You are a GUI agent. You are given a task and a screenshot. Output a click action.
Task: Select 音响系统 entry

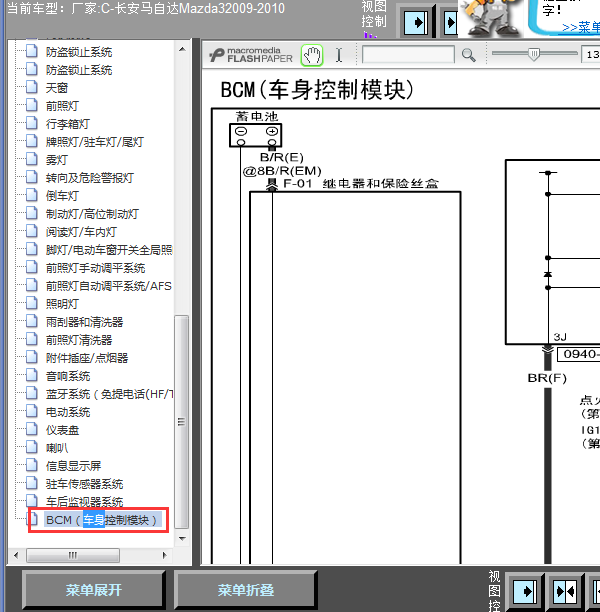coord(68,376)
